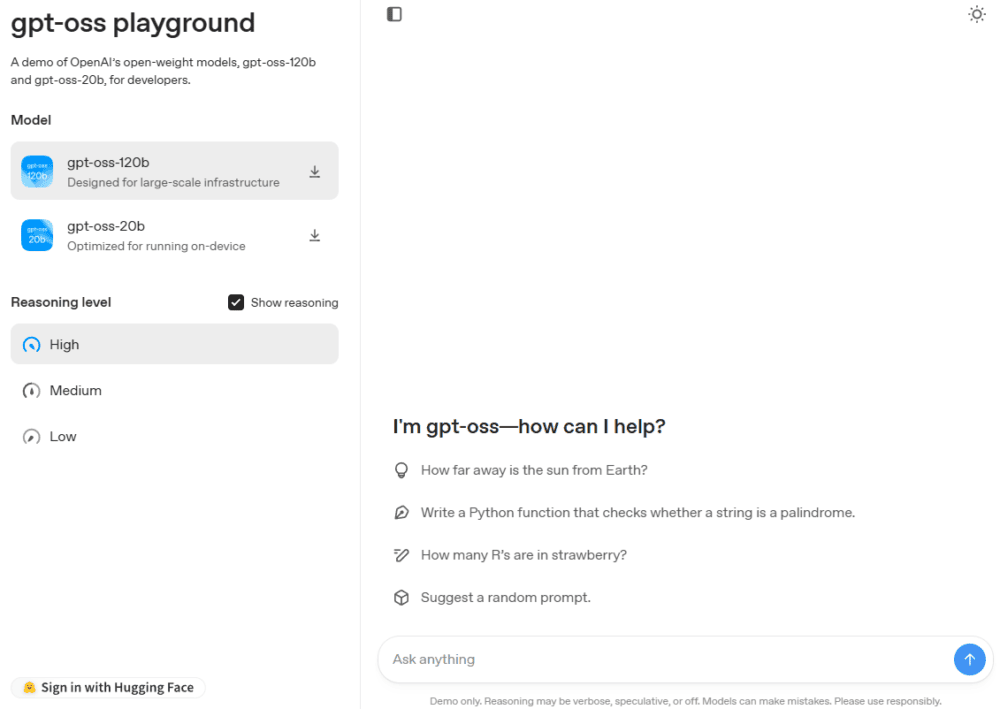Click the Low reasoning gauge icon
1000x709 pixels.
[x=31, y=437]
